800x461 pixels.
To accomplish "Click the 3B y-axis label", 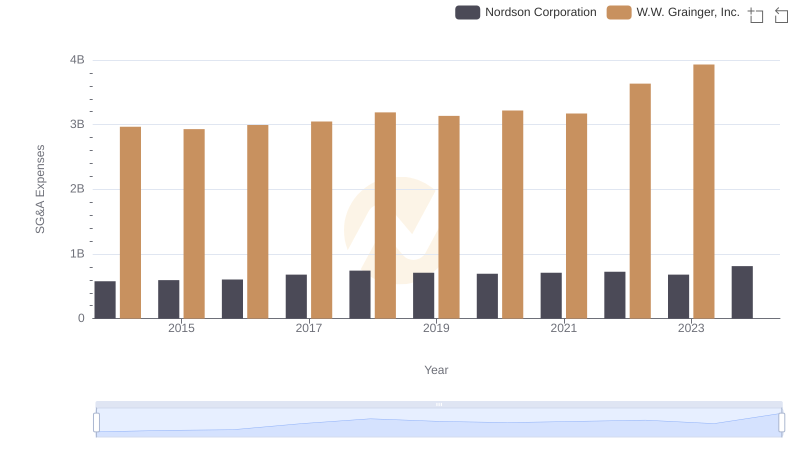I will click(x=77, y=124).
